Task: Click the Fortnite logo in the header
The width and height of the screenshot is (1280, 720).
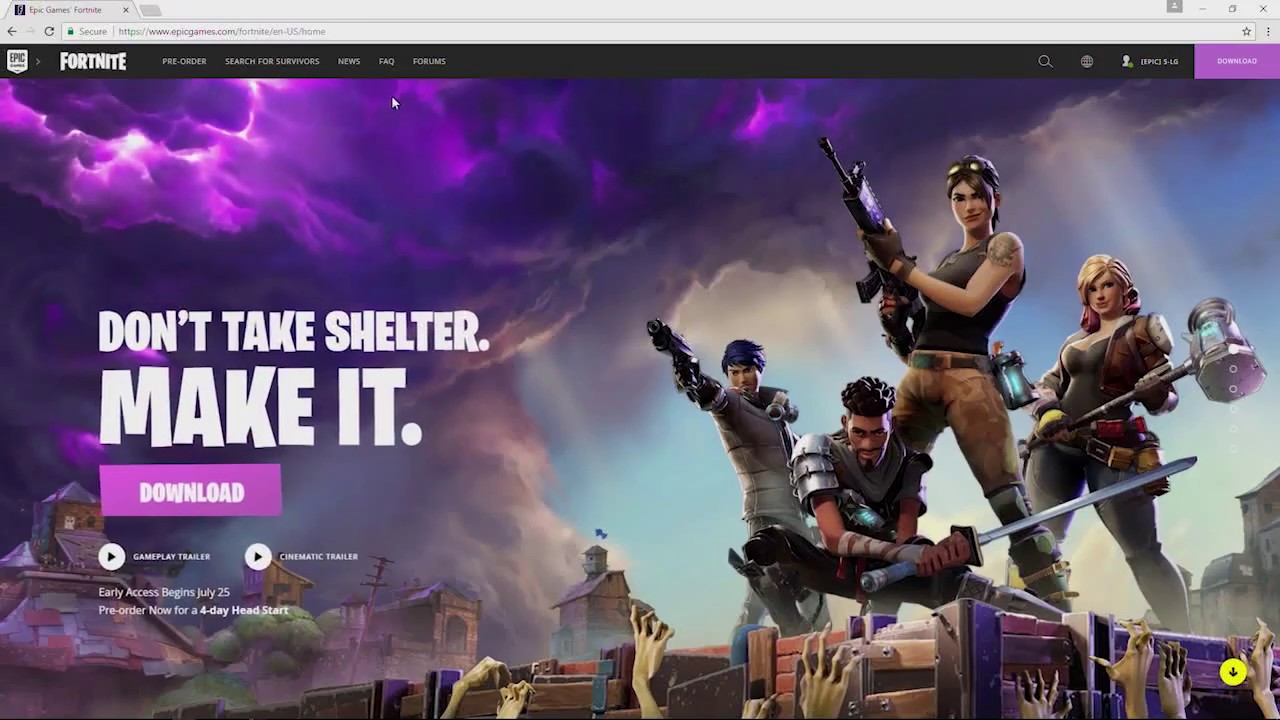Action: point(93,61)
